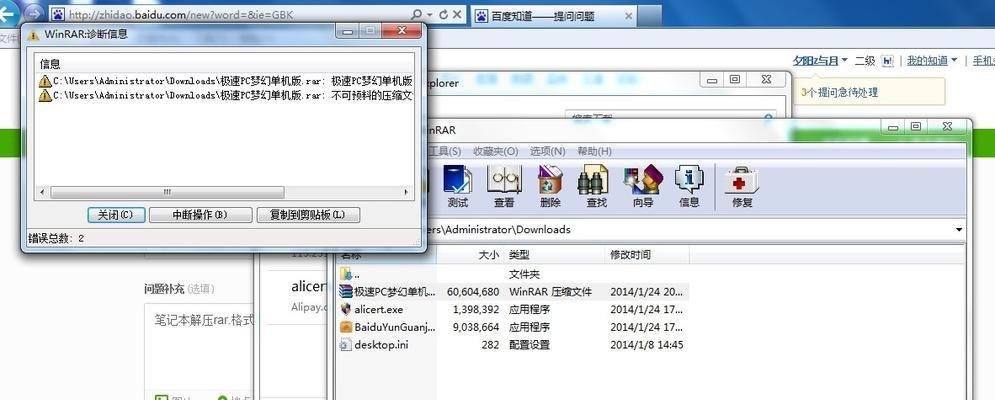Open the 收藏夹(O) menu in WinRAR
Screen dimensions: 995x400
click(496, 151)
